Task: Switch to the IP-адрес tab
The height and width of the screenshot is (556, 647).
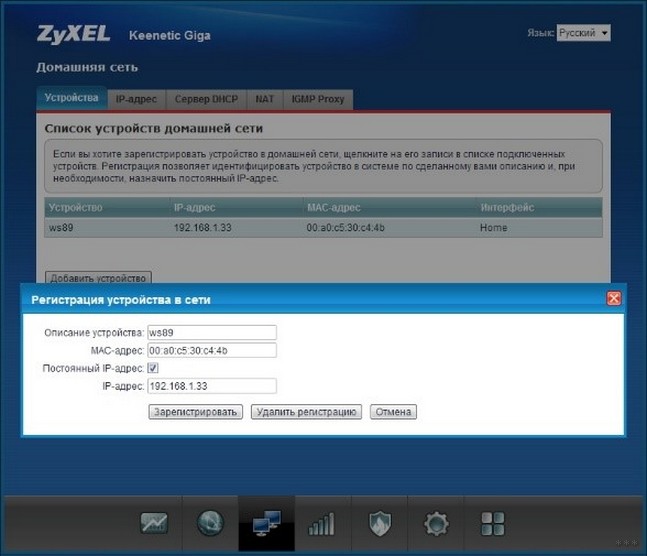Action: click(x=134, y=99)
